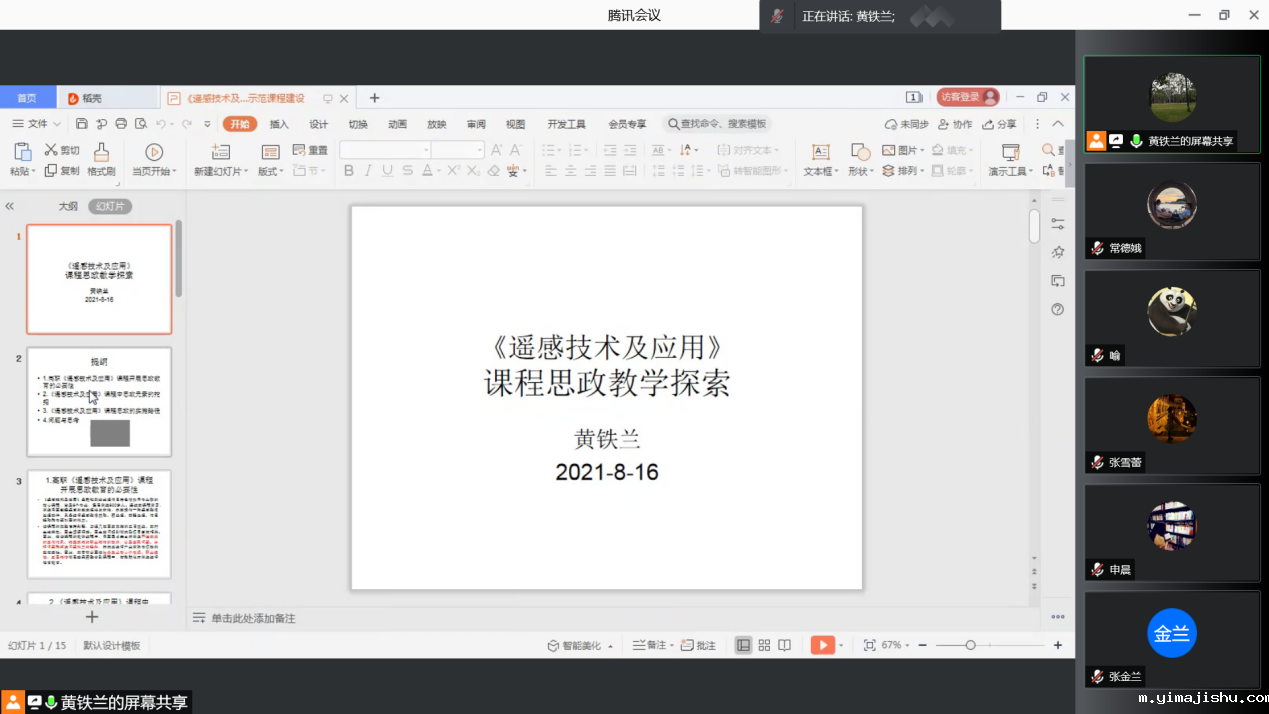
Task: Expand the 新建幻灯片 dropdown
Action: (x=219, y=171)
